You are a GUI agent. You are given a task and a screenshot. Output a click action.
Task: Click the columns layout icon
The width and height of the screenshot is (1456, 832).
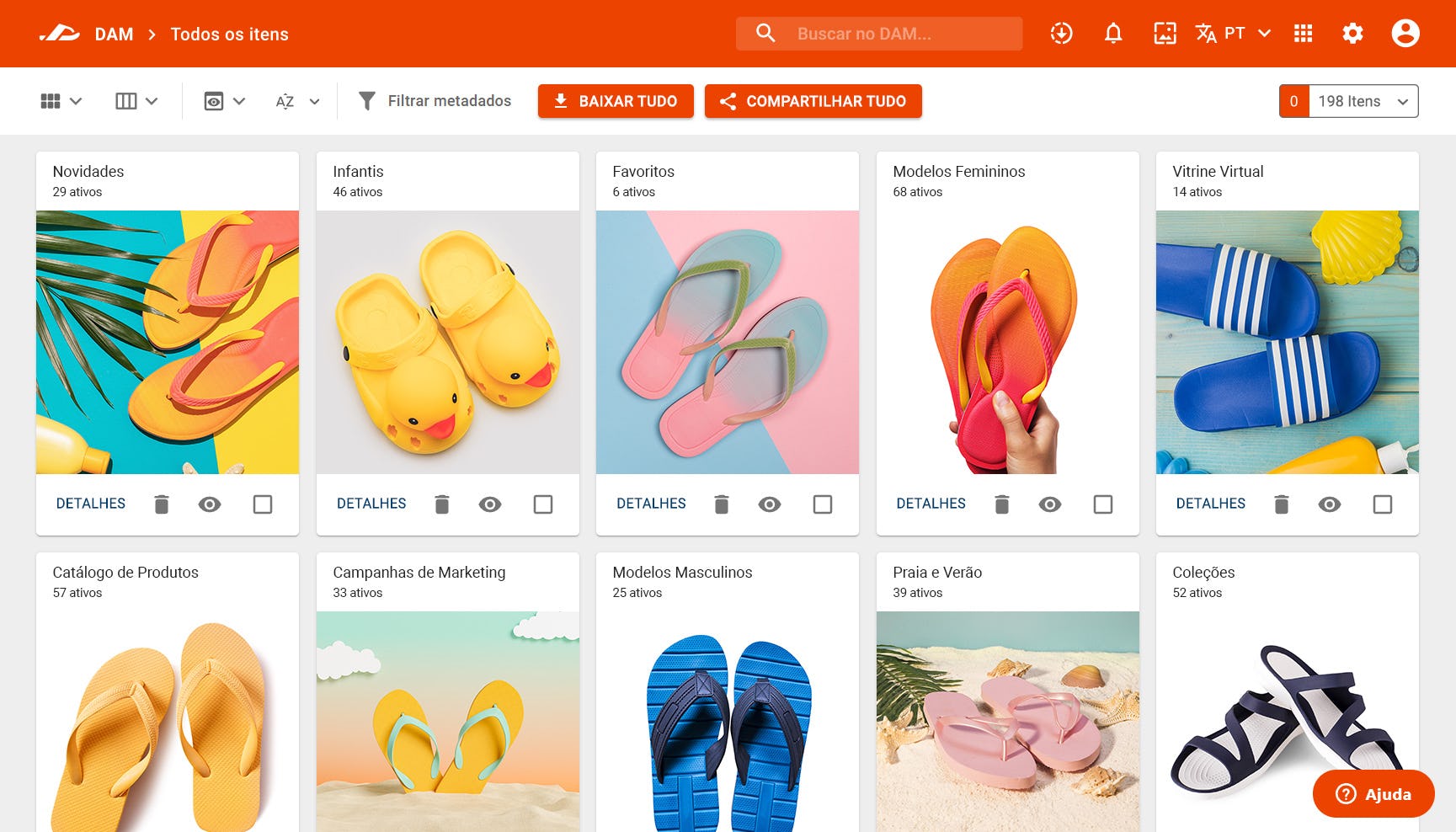tap(125, 101)
